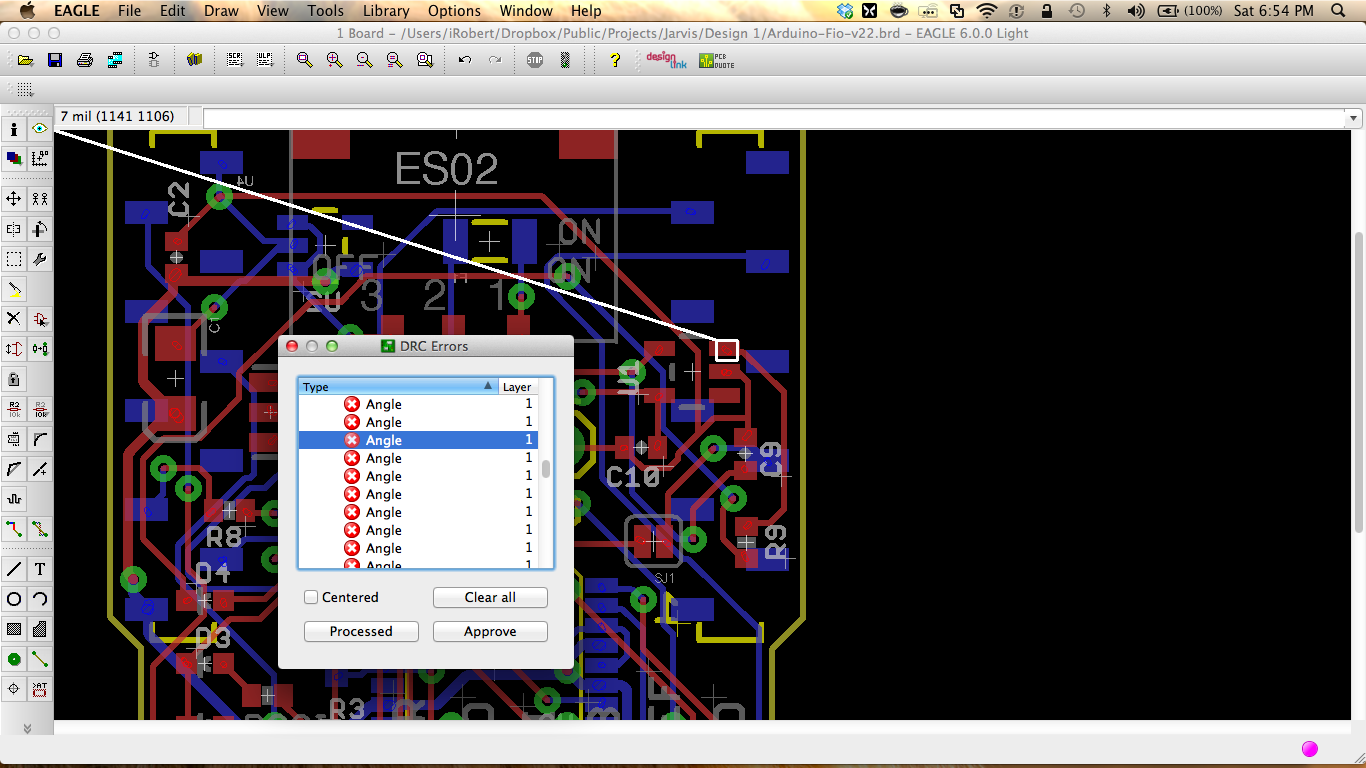Select the Show tool eye icon
This screenshot has width=1366, height=768.
[x=40, y=129]
